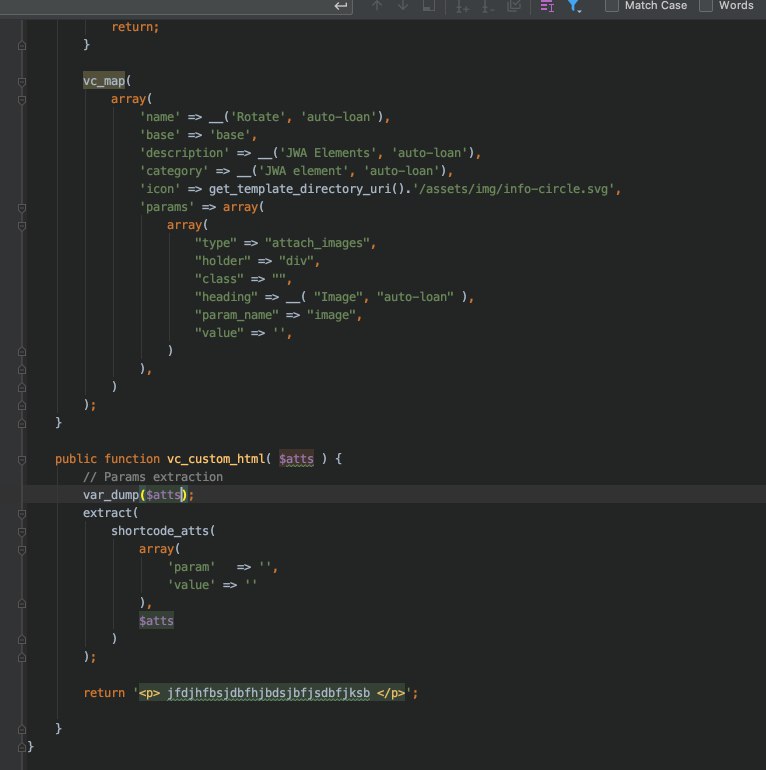
Task: Click unselect occurrence icon in search bar
Action: [488, 6]
